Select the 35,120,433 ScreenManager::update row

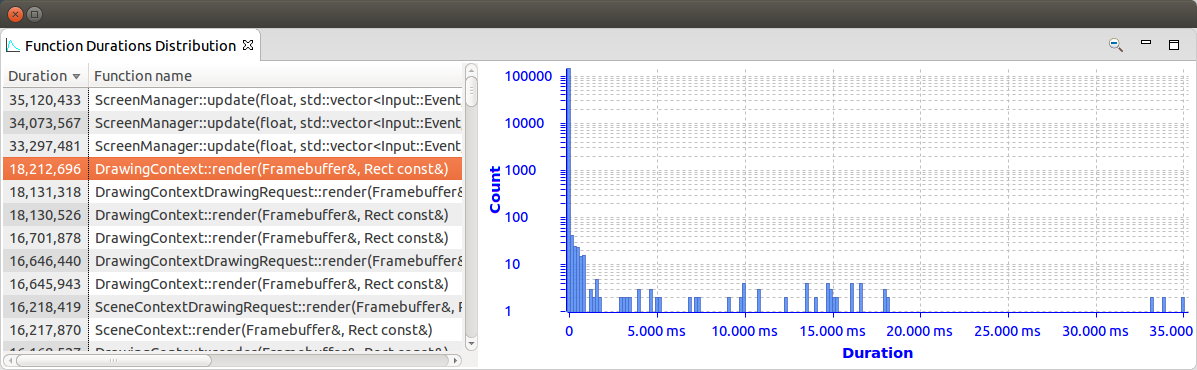232,99
